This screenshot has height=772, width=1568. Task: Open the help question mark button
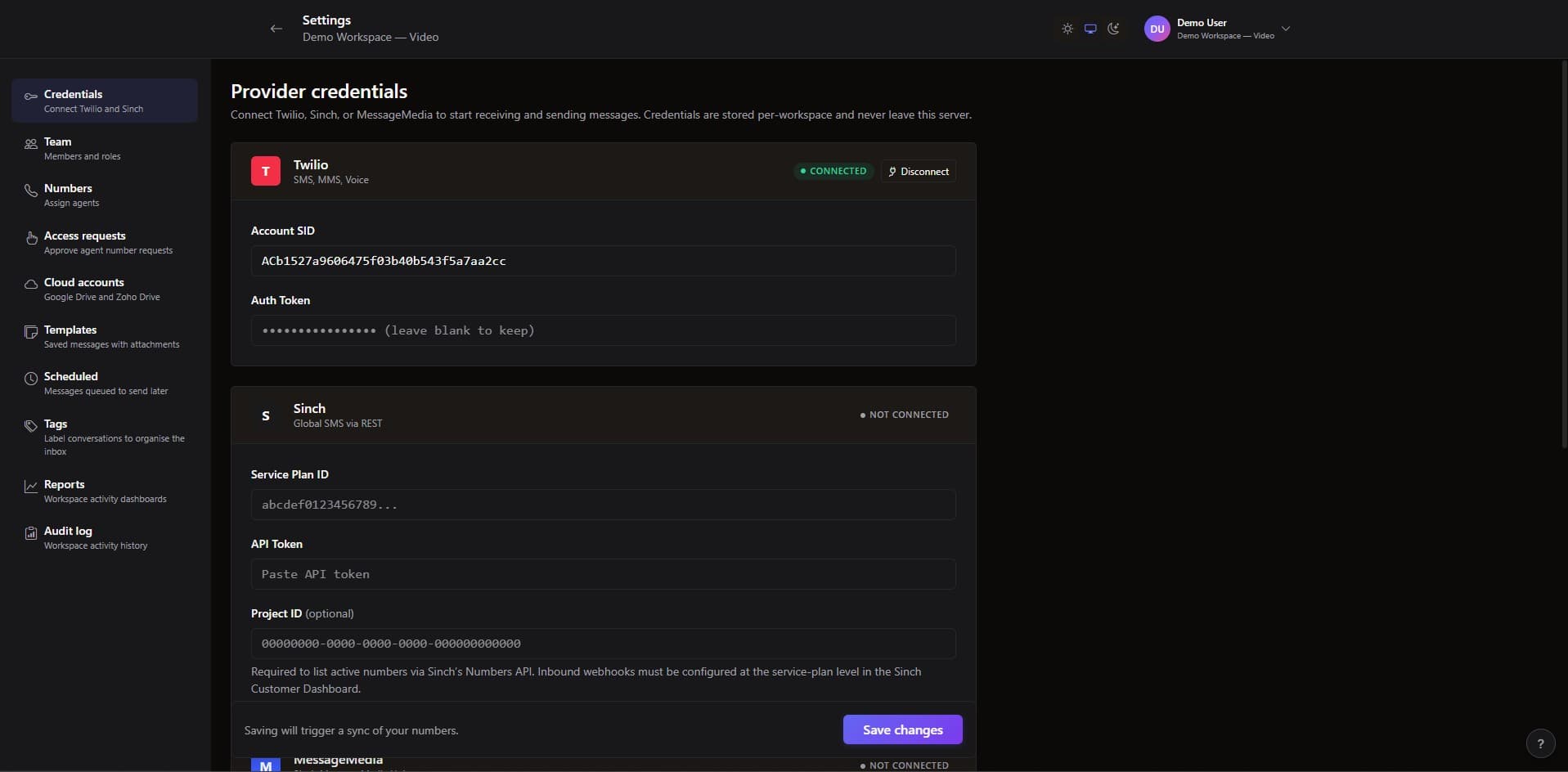coord(1540,743)
